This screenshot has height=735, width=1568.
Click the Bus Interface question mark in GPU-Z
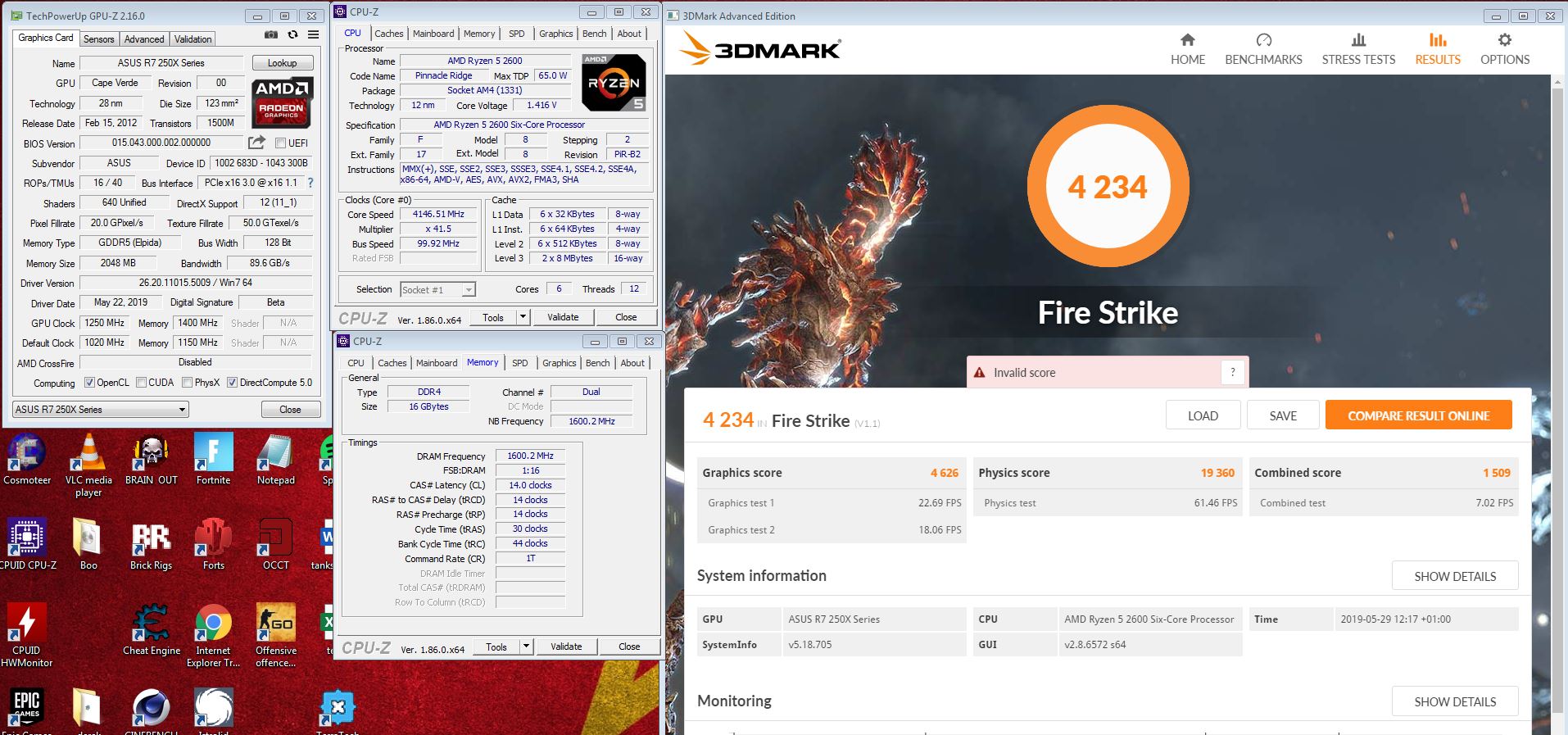[310, 183]
